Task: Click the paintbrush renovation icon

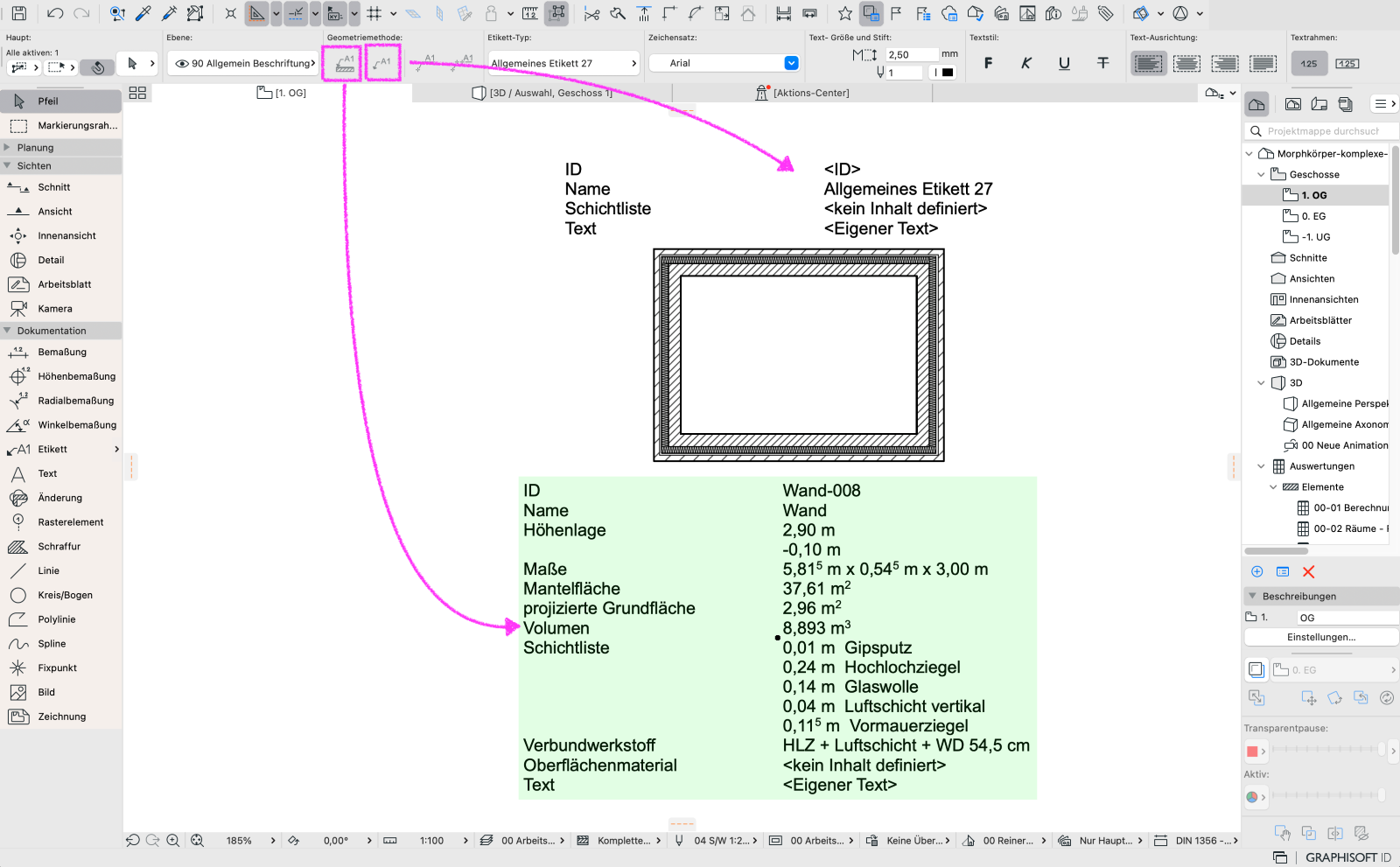Action: 1080,13
